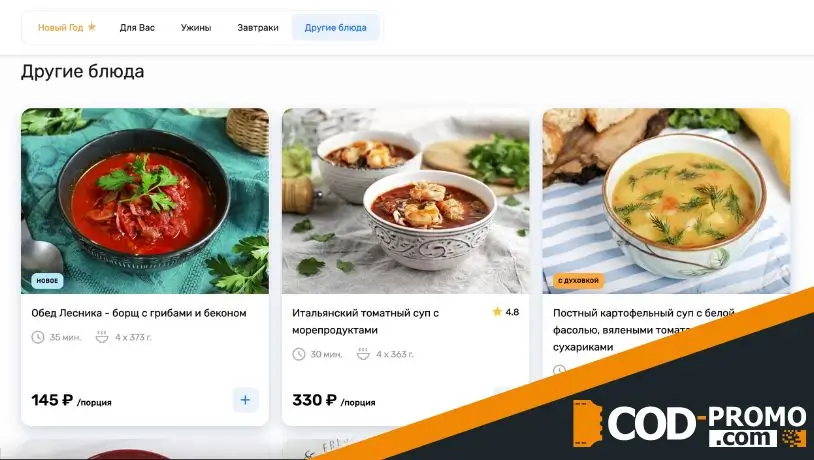Add borscht dish with plus button
814x460 pixels.
pos(245,400)
